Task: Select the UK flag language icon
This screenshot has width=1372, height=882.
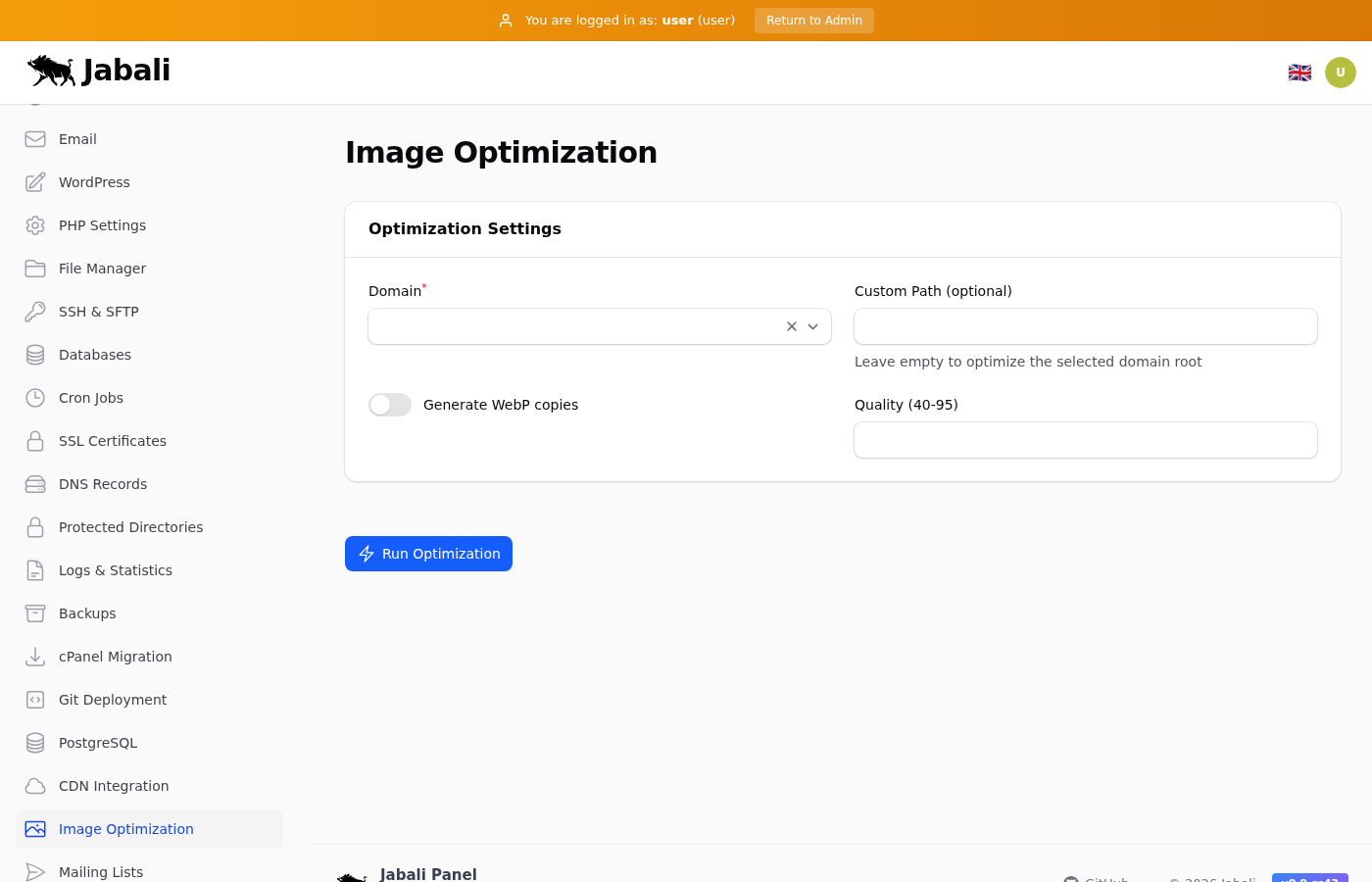Action: coord(1299,73)
